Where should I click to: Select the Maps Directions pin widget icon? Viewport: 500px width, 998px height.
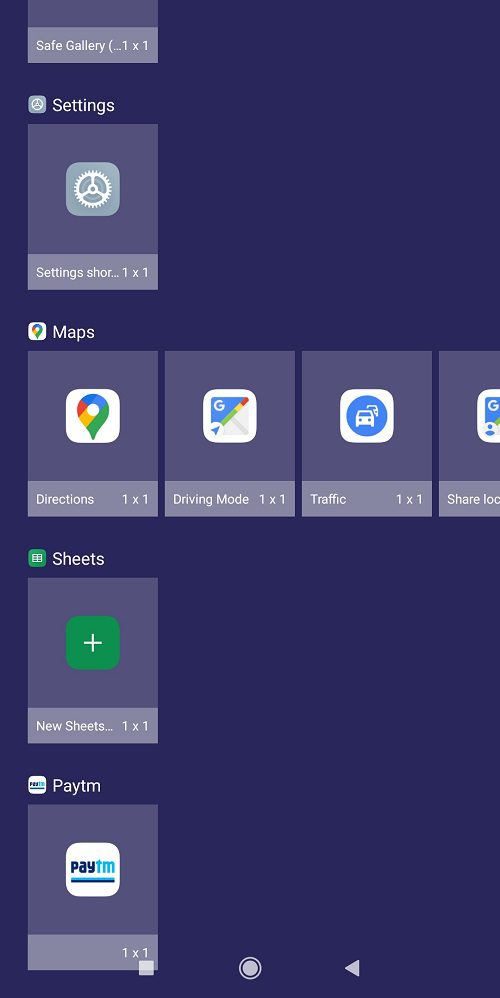(93, 416)
